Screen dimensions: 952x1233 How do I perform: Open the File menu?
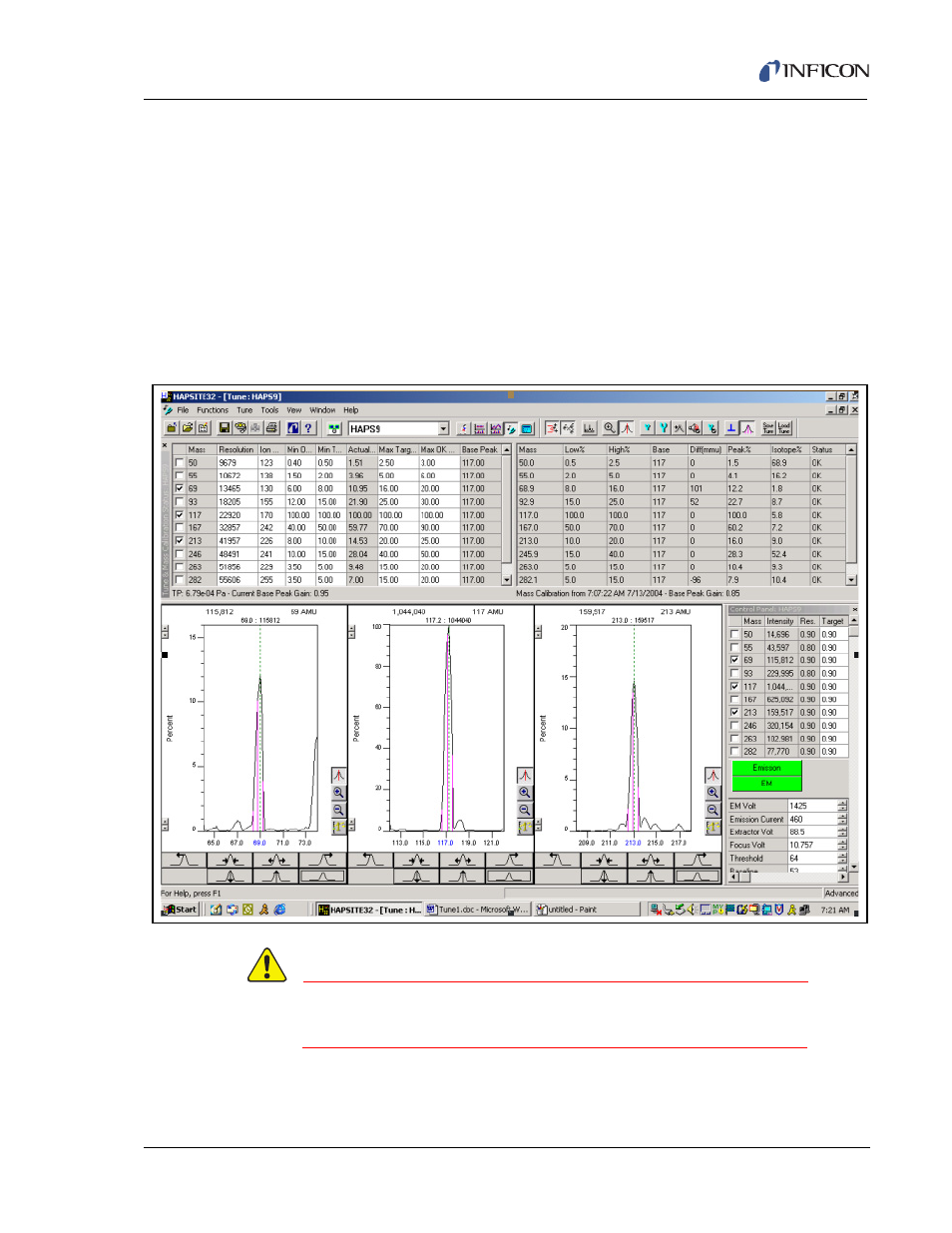coord(183,410)
